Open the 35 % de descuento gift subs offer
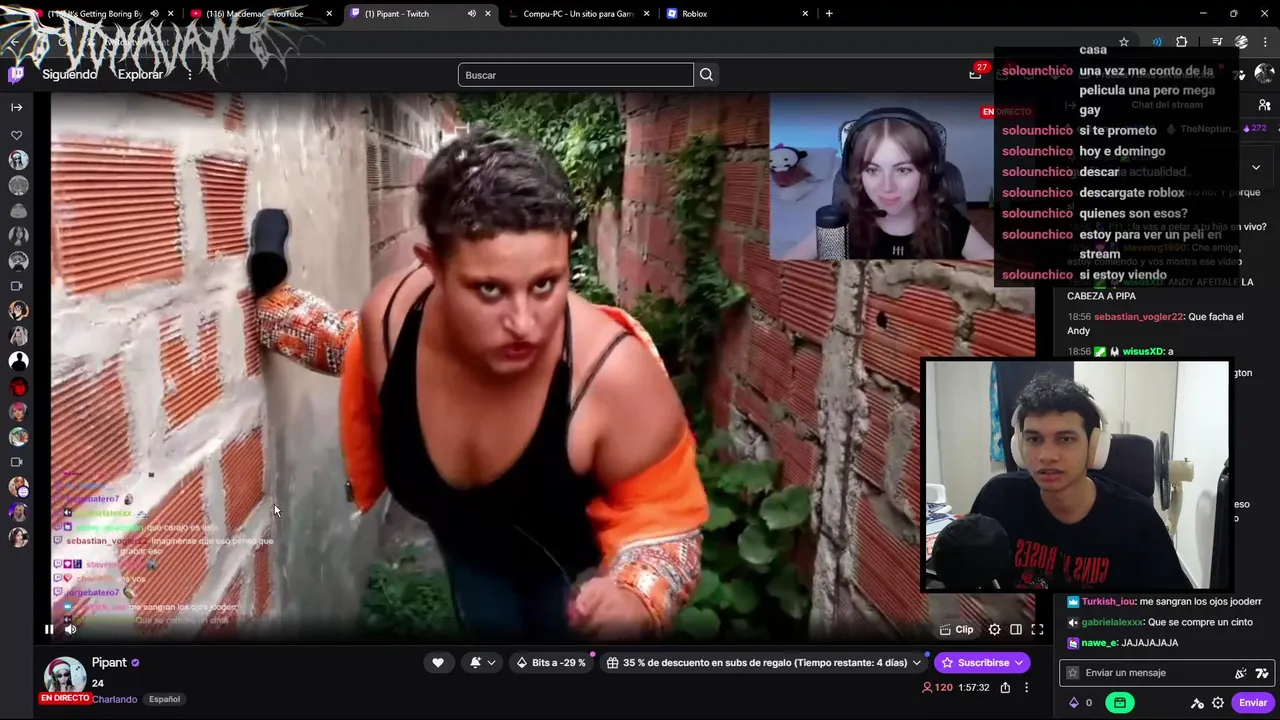The height and width of the screenshot is (720, 1280). point(756,662)
